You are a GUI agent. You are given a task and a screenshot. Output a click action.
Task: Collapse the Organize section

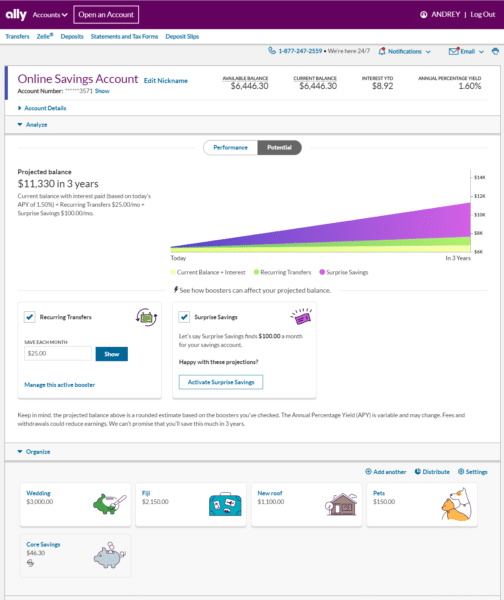(34, 452)
